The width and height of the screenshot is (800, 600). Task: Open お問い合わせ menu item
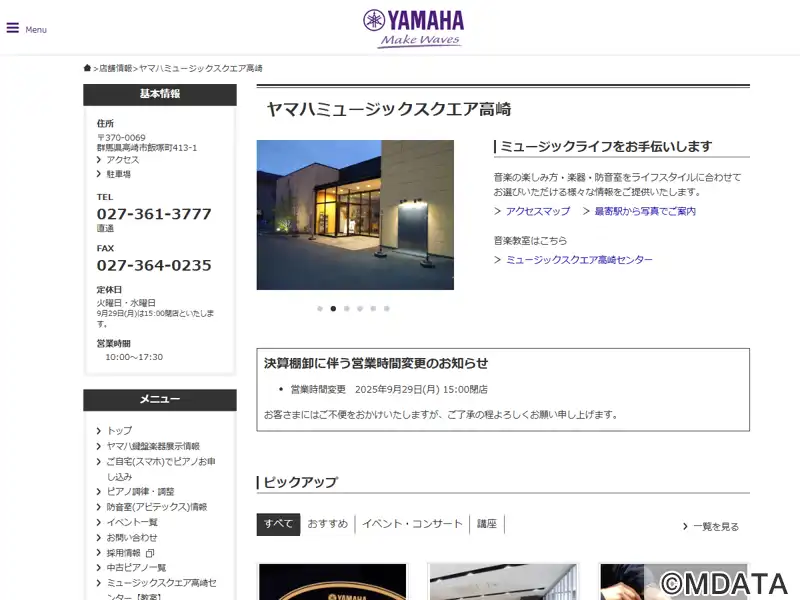(132, 537)
